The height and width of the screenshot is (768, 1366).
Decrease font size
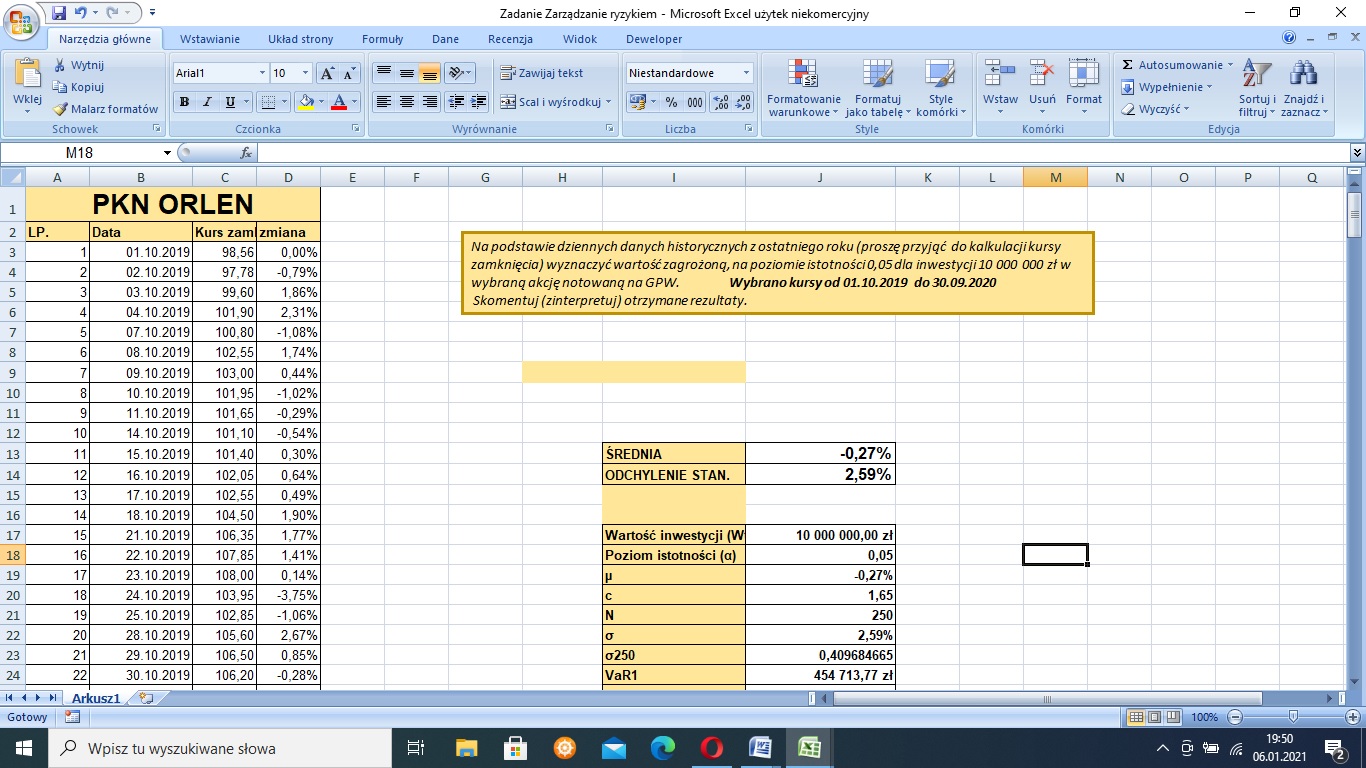click(x=349, y=73)
